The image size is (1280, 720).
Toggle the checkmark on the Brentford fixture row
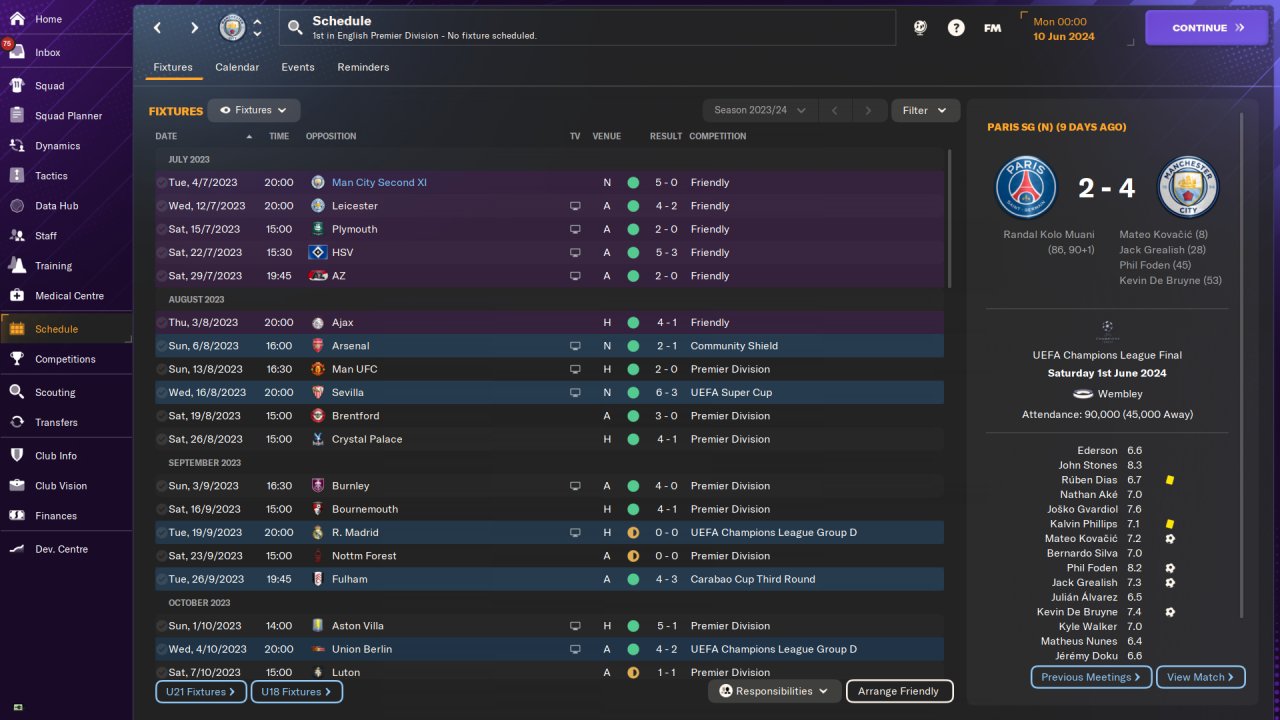(162, 416)
